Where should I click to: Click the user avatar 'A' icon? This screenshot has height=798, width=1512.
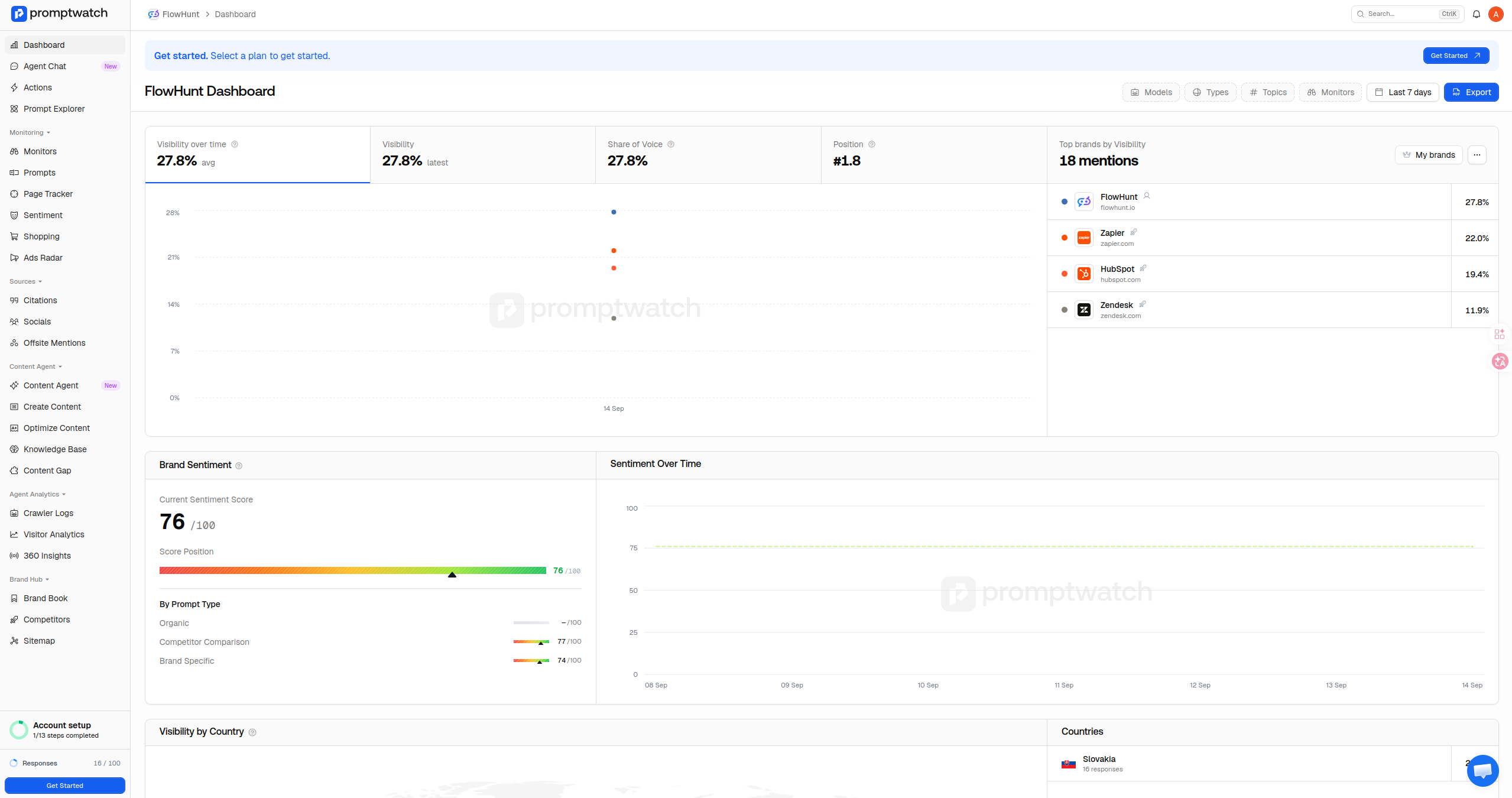click(x=1496, y=14)
